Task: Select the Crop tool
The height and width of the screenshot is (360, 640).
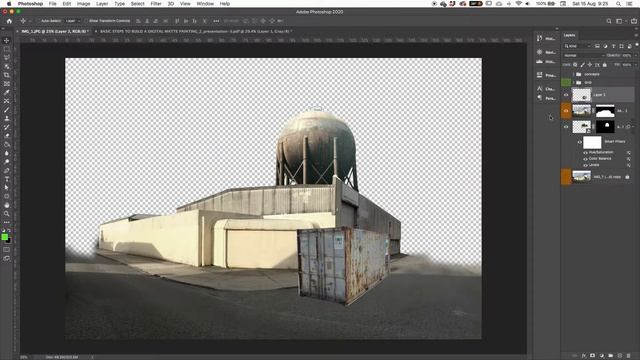Action: click(x=7, y=75)
